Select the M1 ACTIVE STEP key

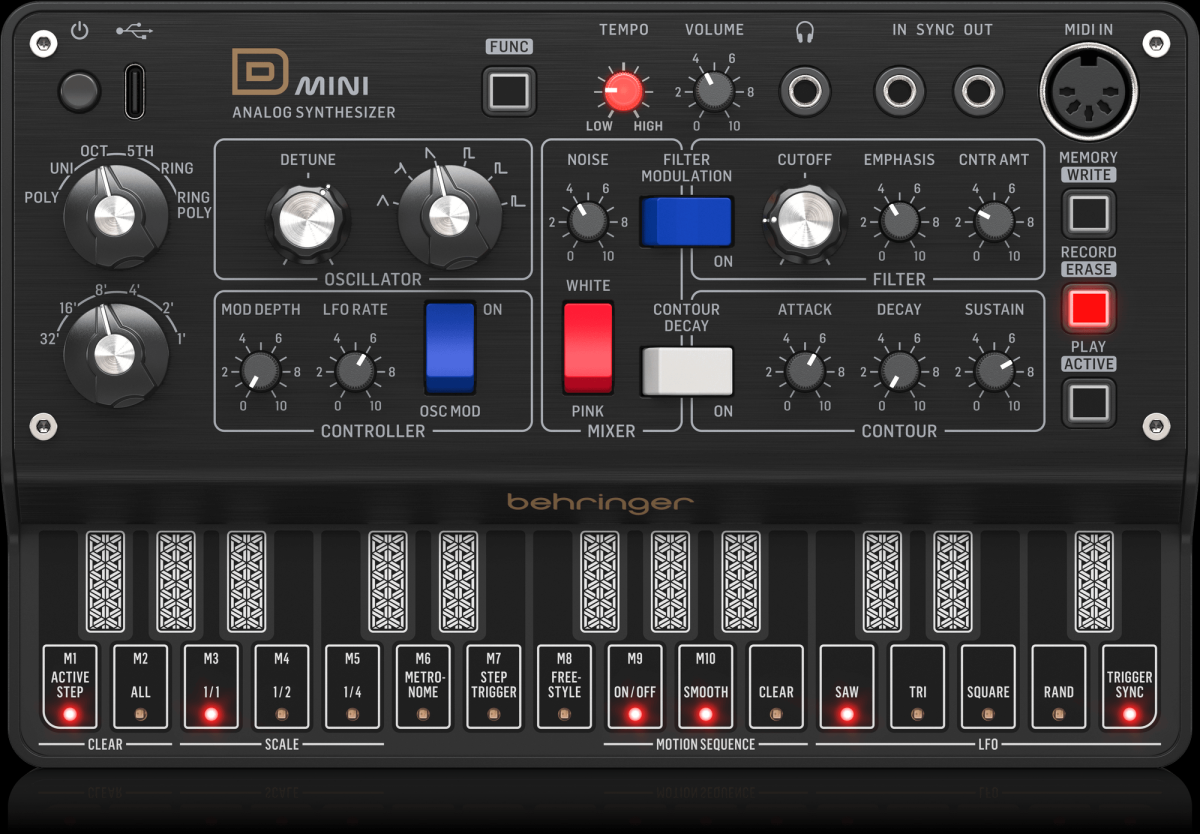[69, 686]
